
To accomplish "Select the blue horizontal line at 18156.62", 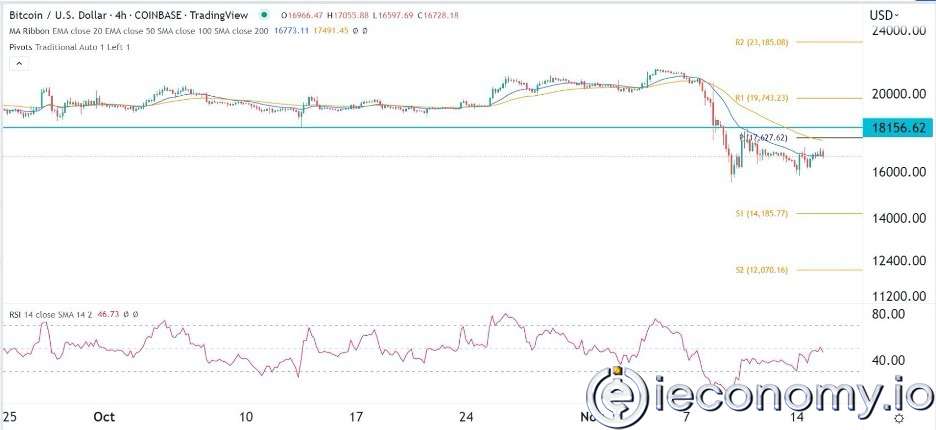I will (431, 127).
